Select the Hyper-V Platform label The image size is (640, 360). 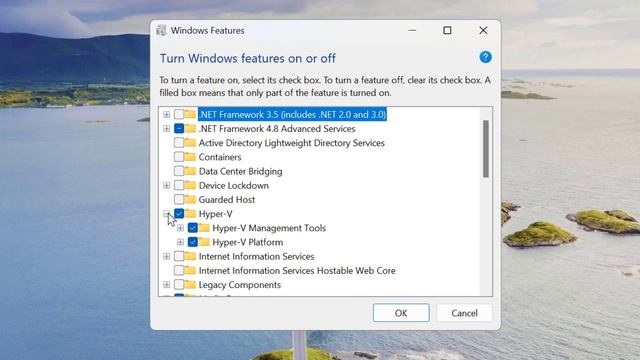[x=247, y=242]
